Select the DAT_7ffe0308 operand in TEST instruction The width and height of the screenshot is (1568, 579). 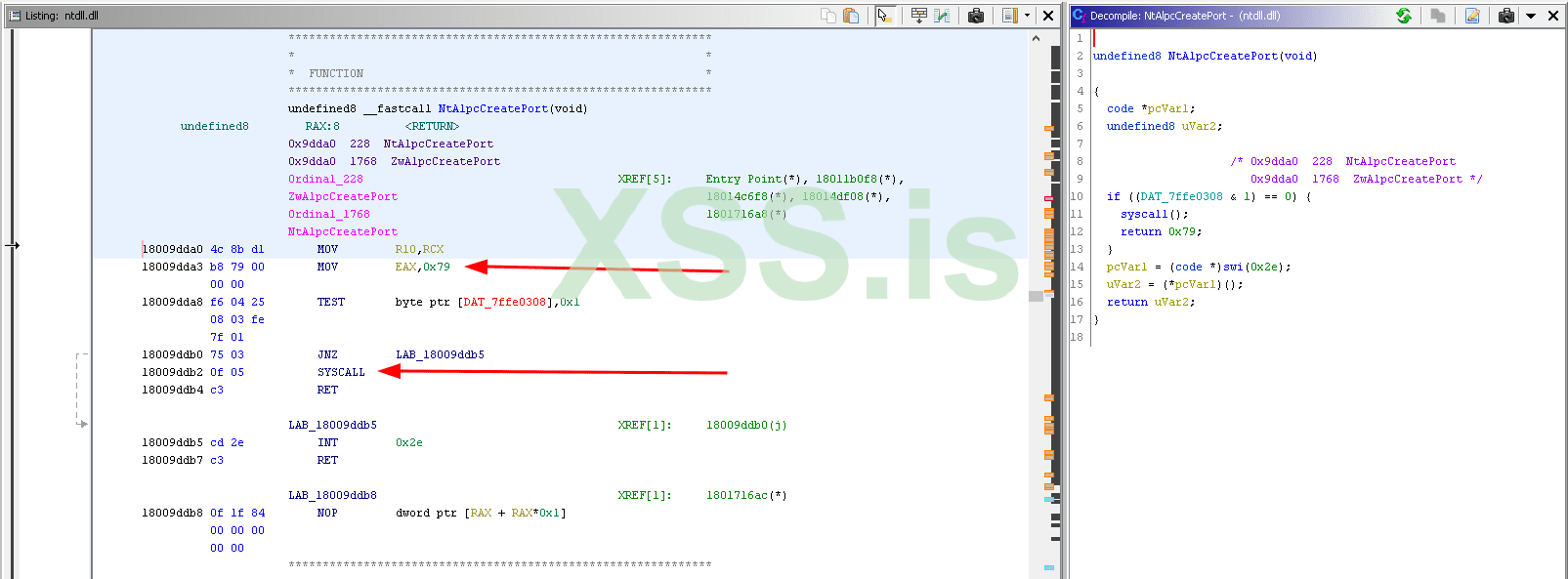coord(504,302)
